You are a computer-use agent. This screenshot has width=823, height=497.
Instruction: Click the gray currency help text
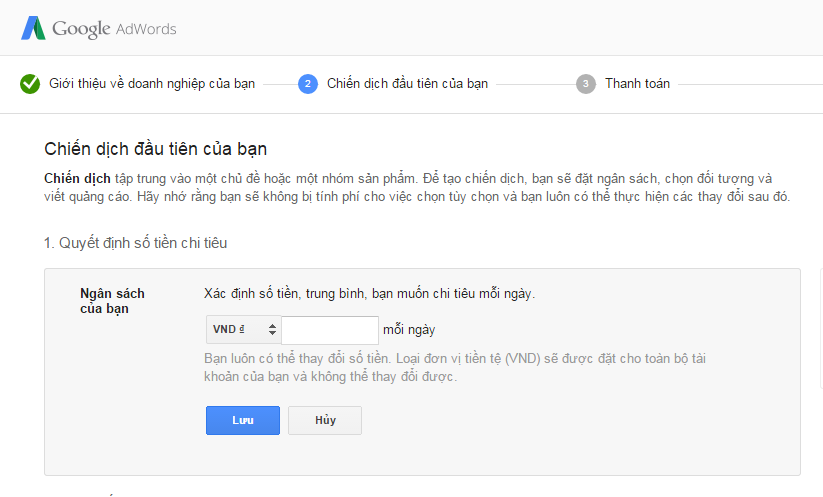pos(456,367)
